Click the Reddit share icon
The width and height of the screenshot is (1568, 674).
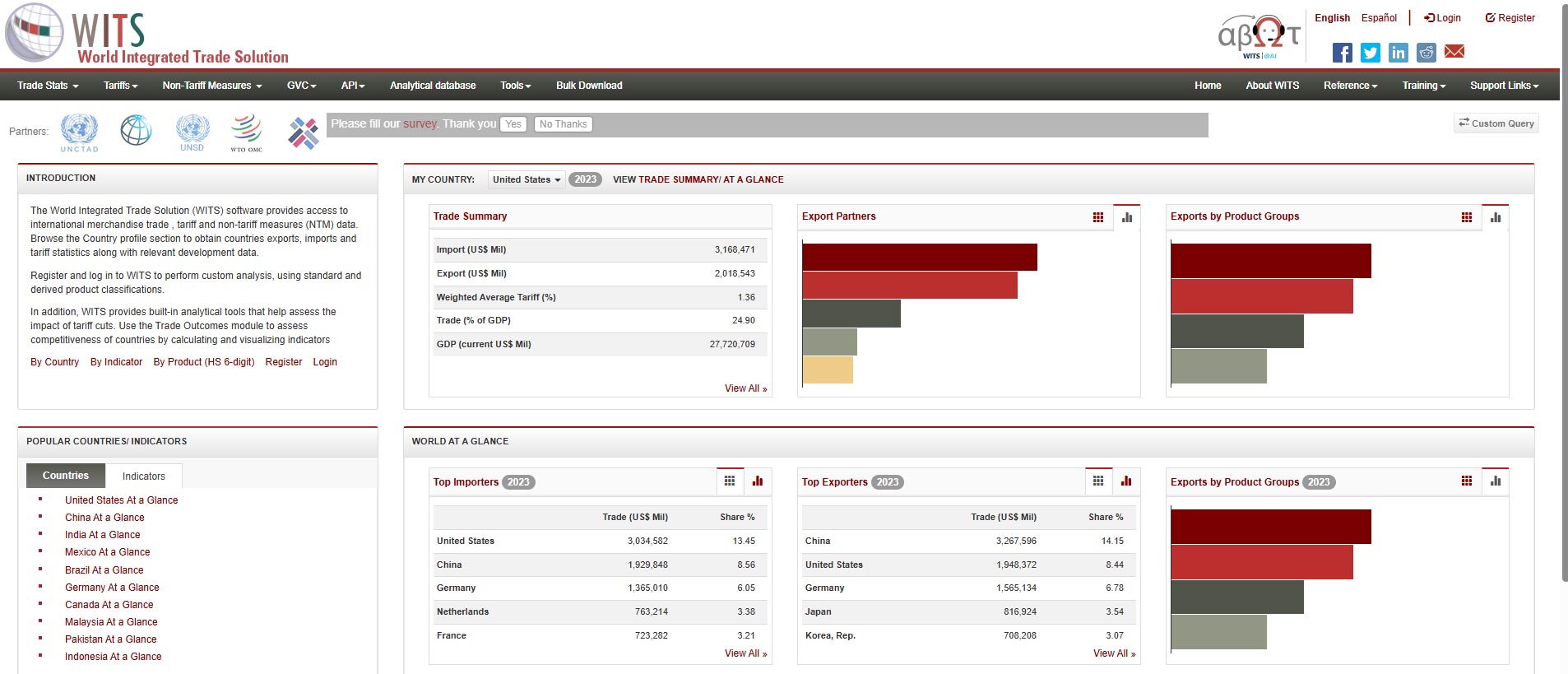point(1426,53)
